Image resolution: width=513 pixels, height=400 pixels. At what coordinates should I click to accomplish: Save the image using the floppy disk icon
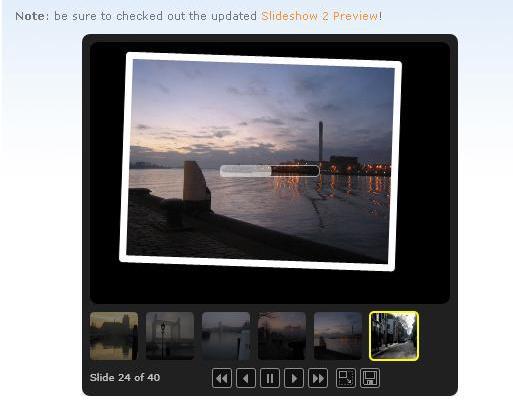click(x=370, y=378)
